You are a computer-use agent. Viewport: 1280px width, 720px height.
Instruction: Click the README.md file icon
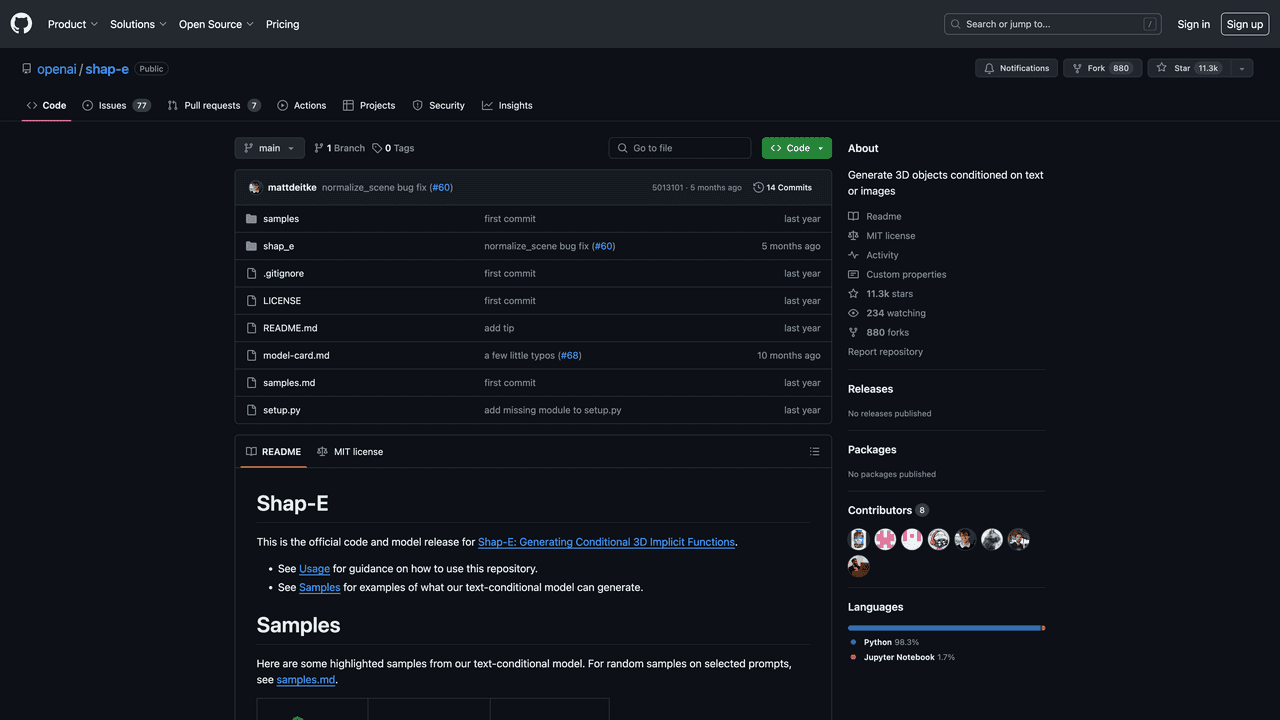tap(252, 328)
